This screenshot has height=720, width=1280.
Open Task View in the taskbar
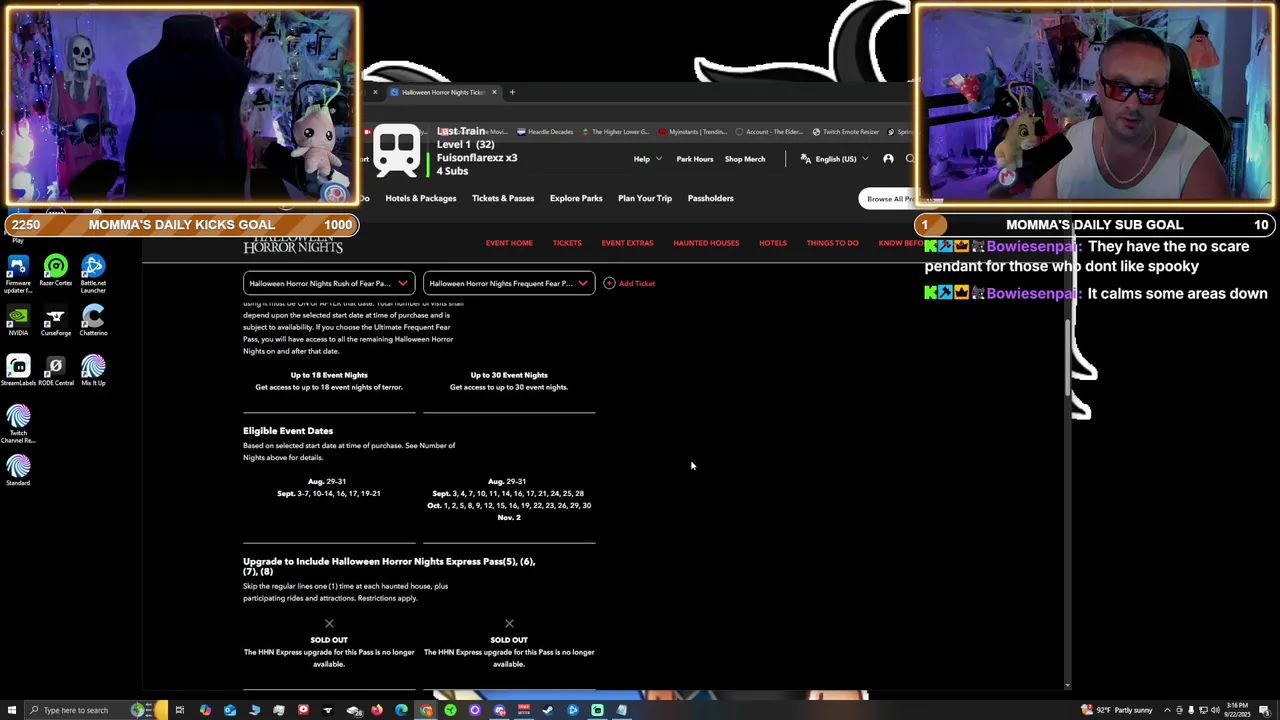click(x=180, y=710)
